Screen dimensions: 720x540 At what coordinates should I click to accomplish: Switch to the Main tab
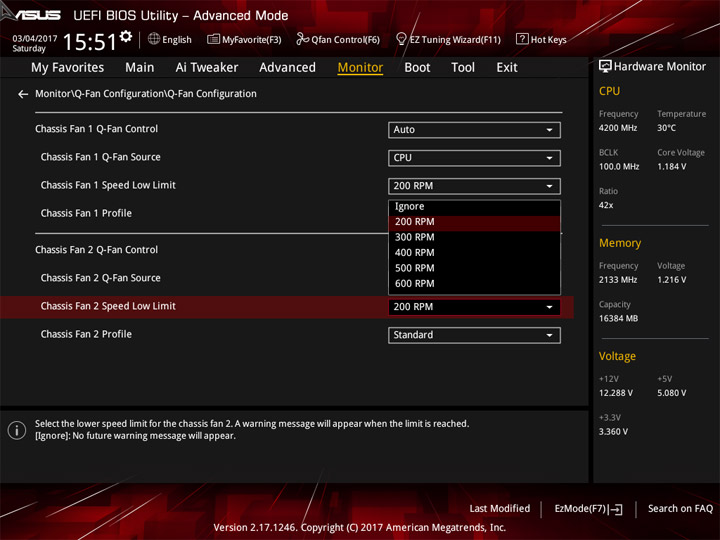coord(140,68)
